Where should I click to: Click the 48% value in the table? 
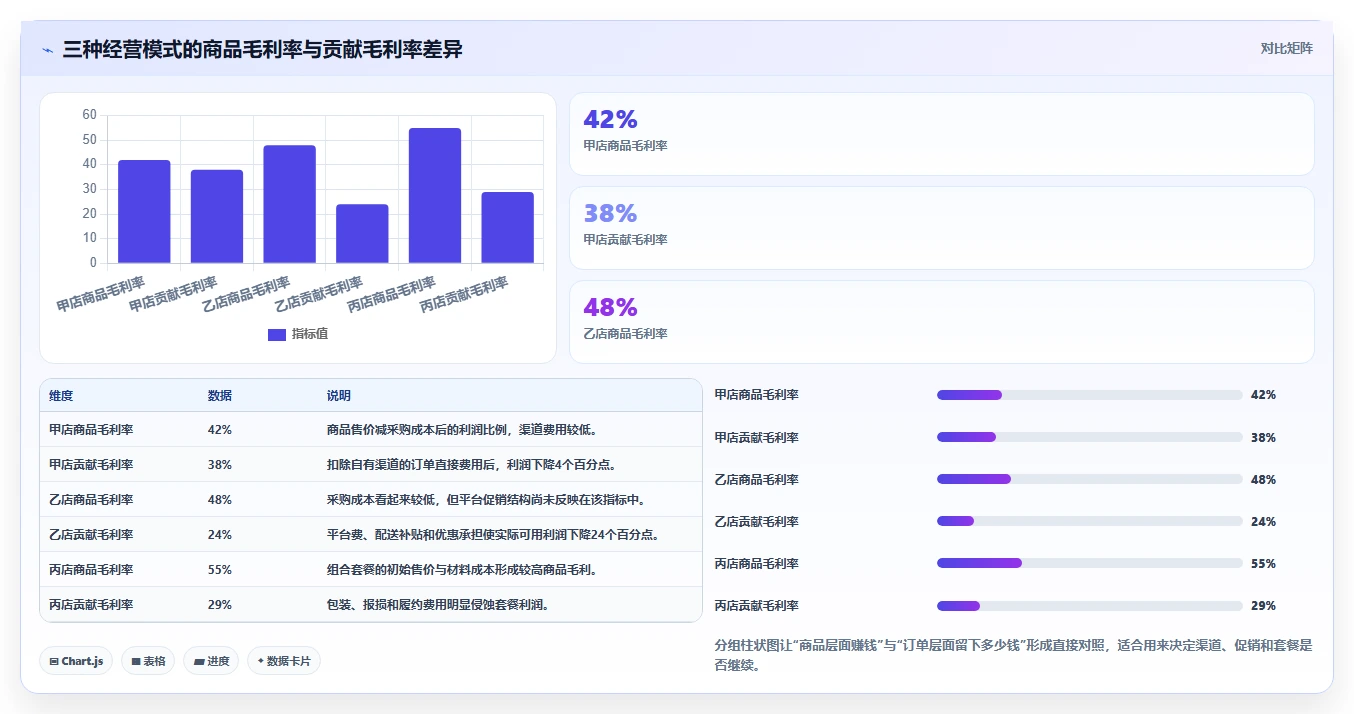click(x=220, y=499)
